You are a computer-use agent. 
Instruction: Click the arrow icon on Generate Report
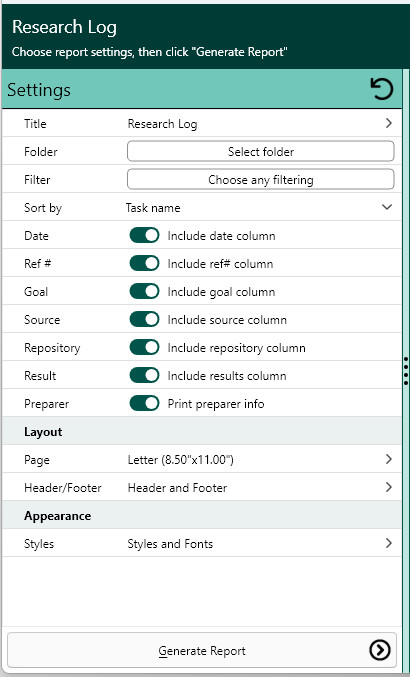380,650
